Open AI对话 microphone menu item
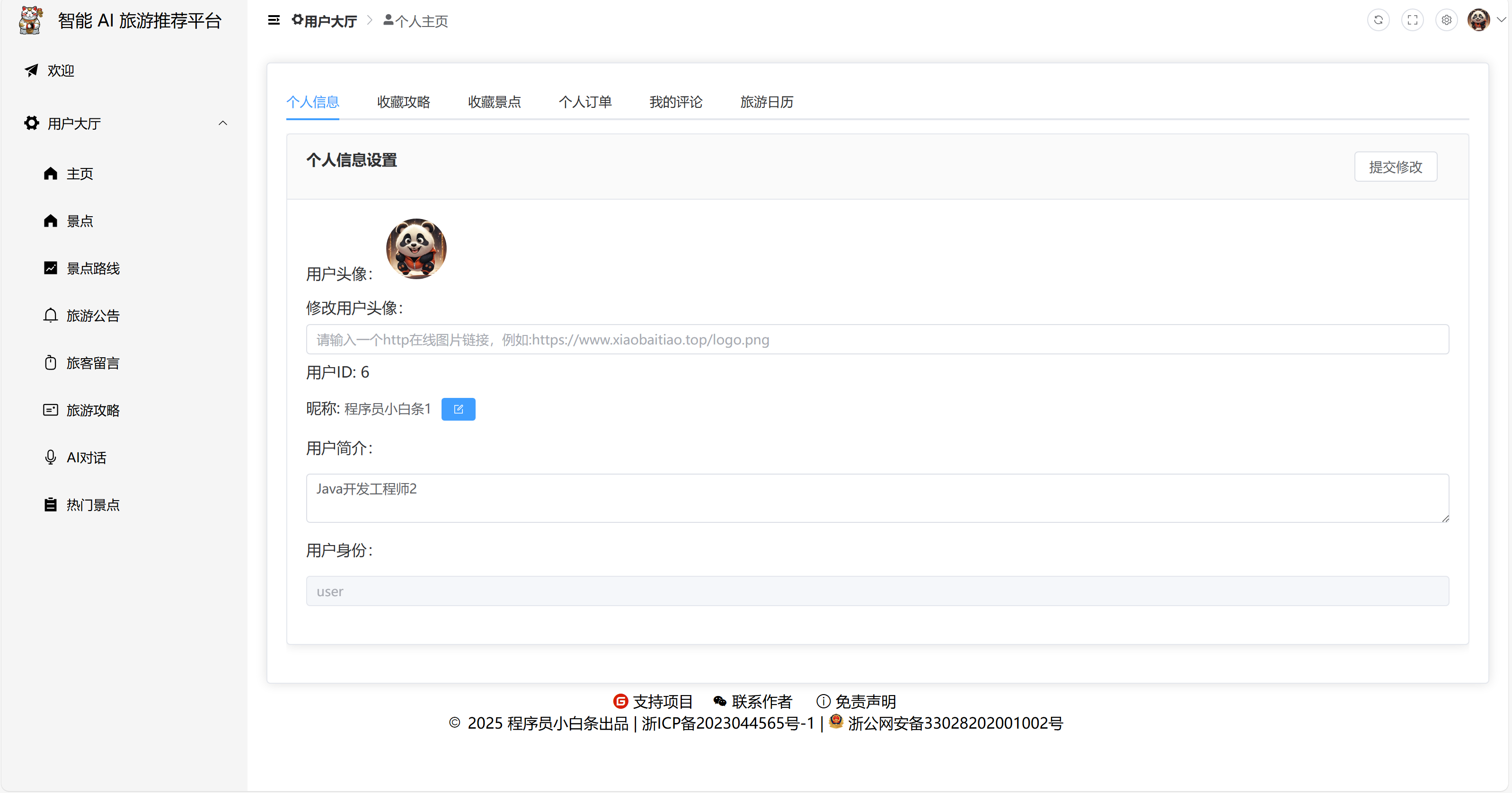Image resolution: width=1512 pixels, height=793 pixels. [x=86, y=457]
